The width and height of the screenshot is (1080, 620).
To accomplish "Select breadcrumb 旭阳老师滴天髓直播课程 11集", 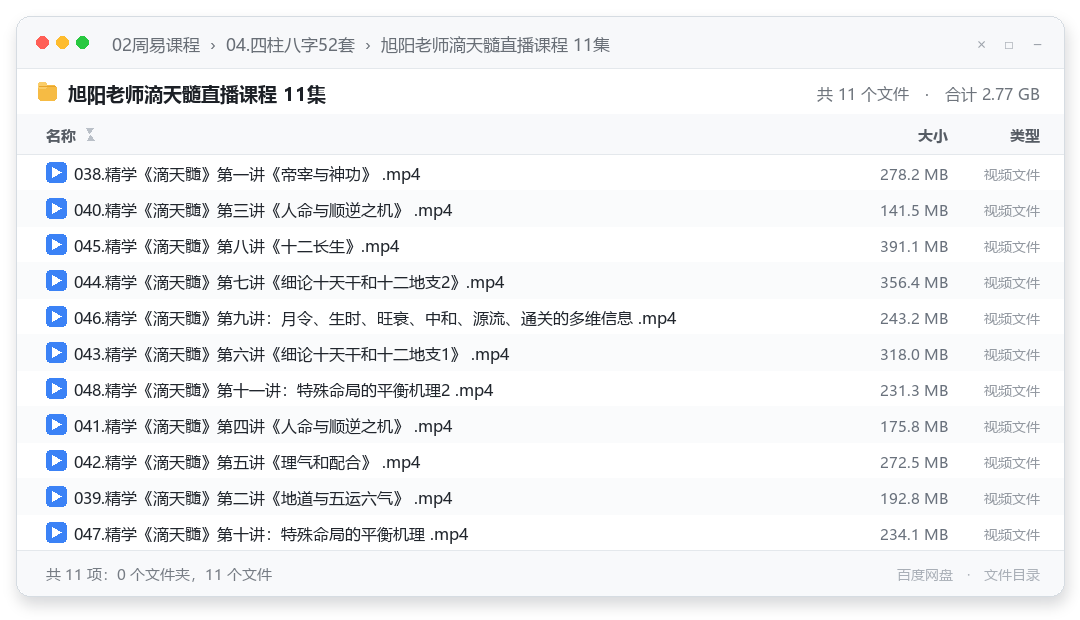I will point(495,45).
